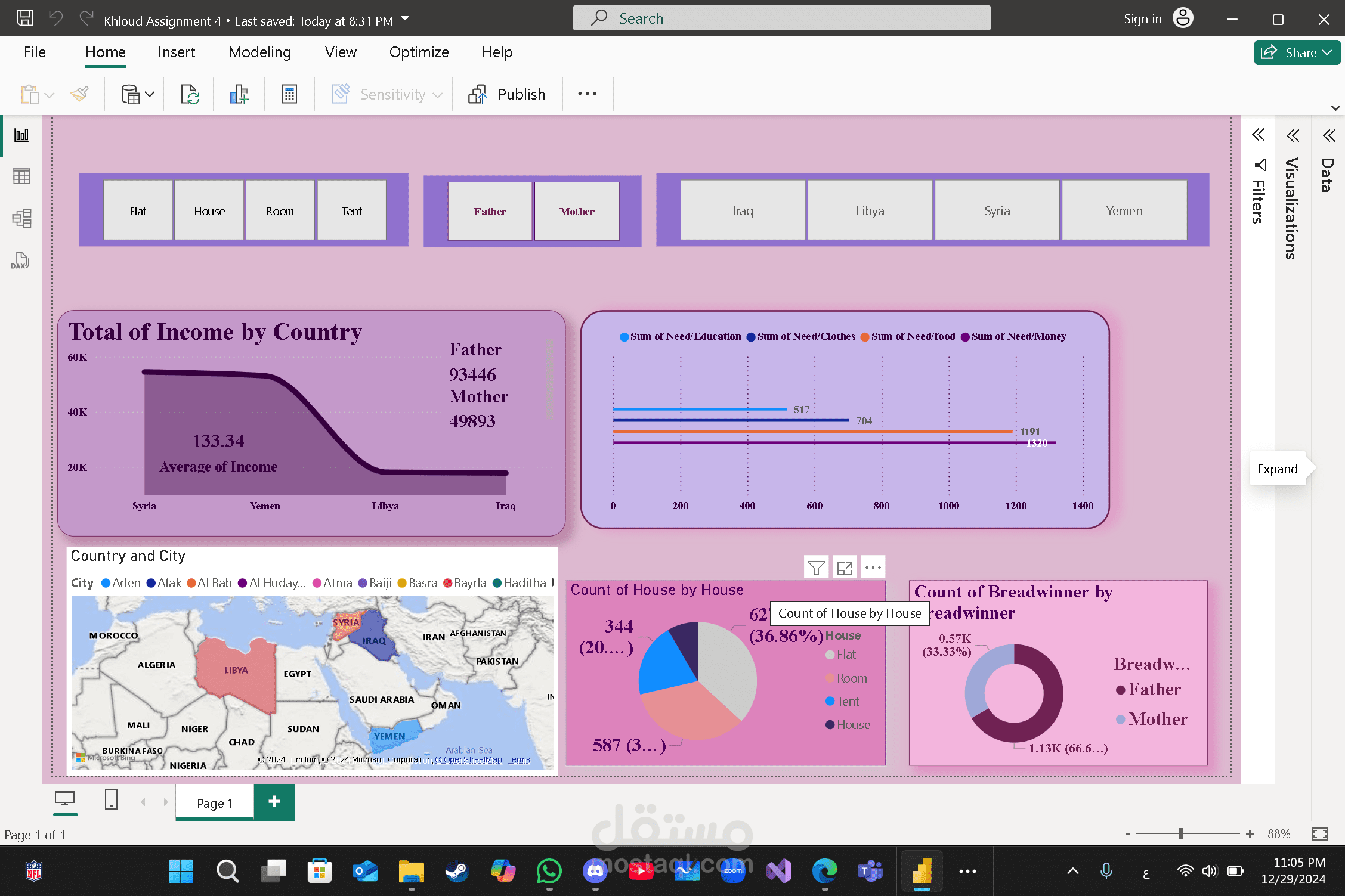The width and height of the screenshot is (1345, 896).
Task: Open the map Terms link
Action: pyautogui.click(x=519, y=759)
